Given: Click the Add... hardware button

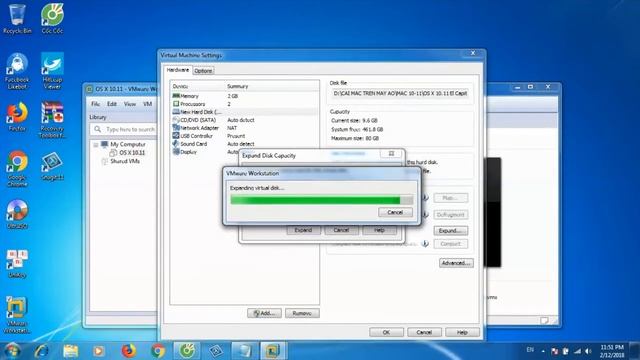Looking at the screenshot, I should coord(264,313).
